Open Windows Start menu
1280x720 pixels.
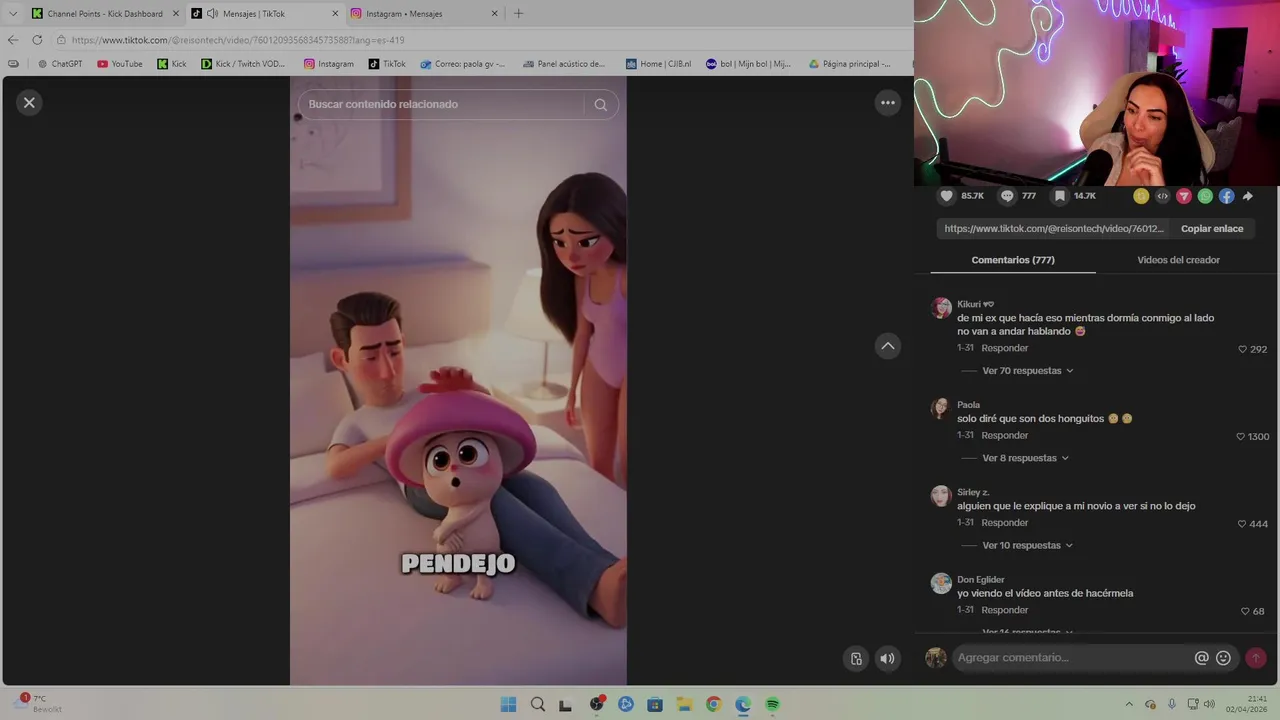(x=508, y=704)
